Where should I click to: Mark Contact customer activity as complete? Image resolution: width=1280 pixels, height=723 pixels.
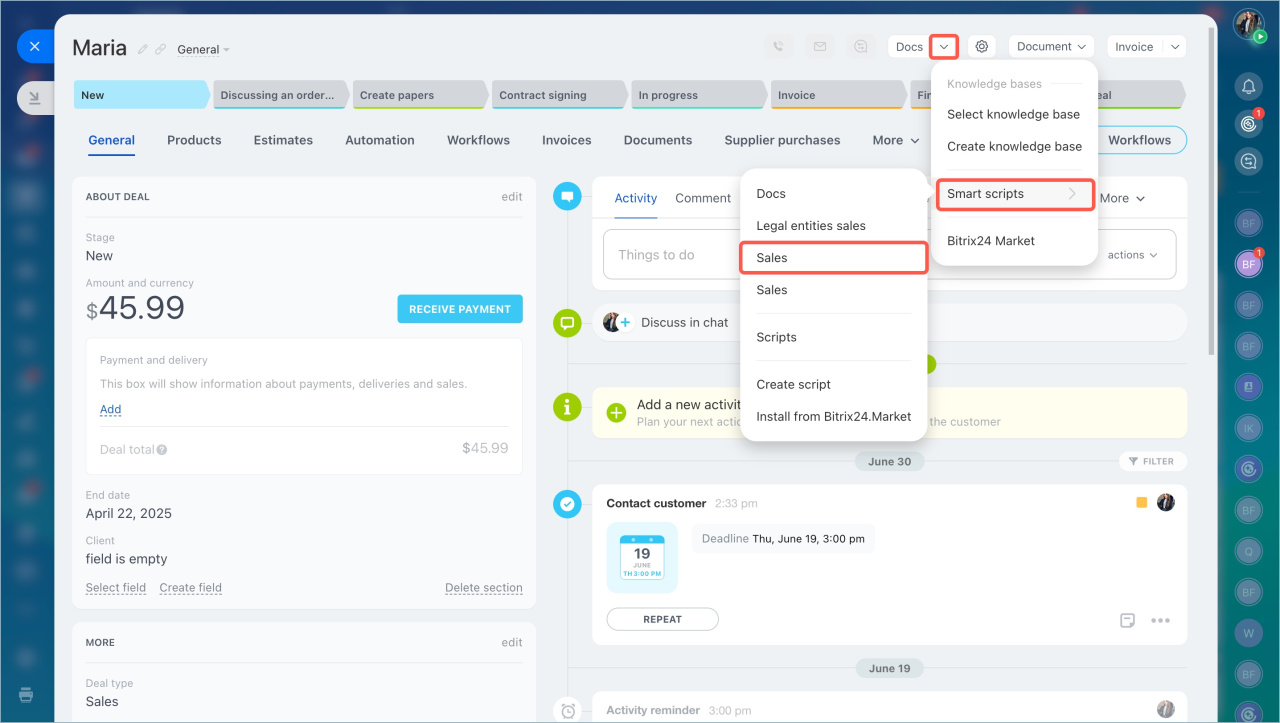pos(567,504)
